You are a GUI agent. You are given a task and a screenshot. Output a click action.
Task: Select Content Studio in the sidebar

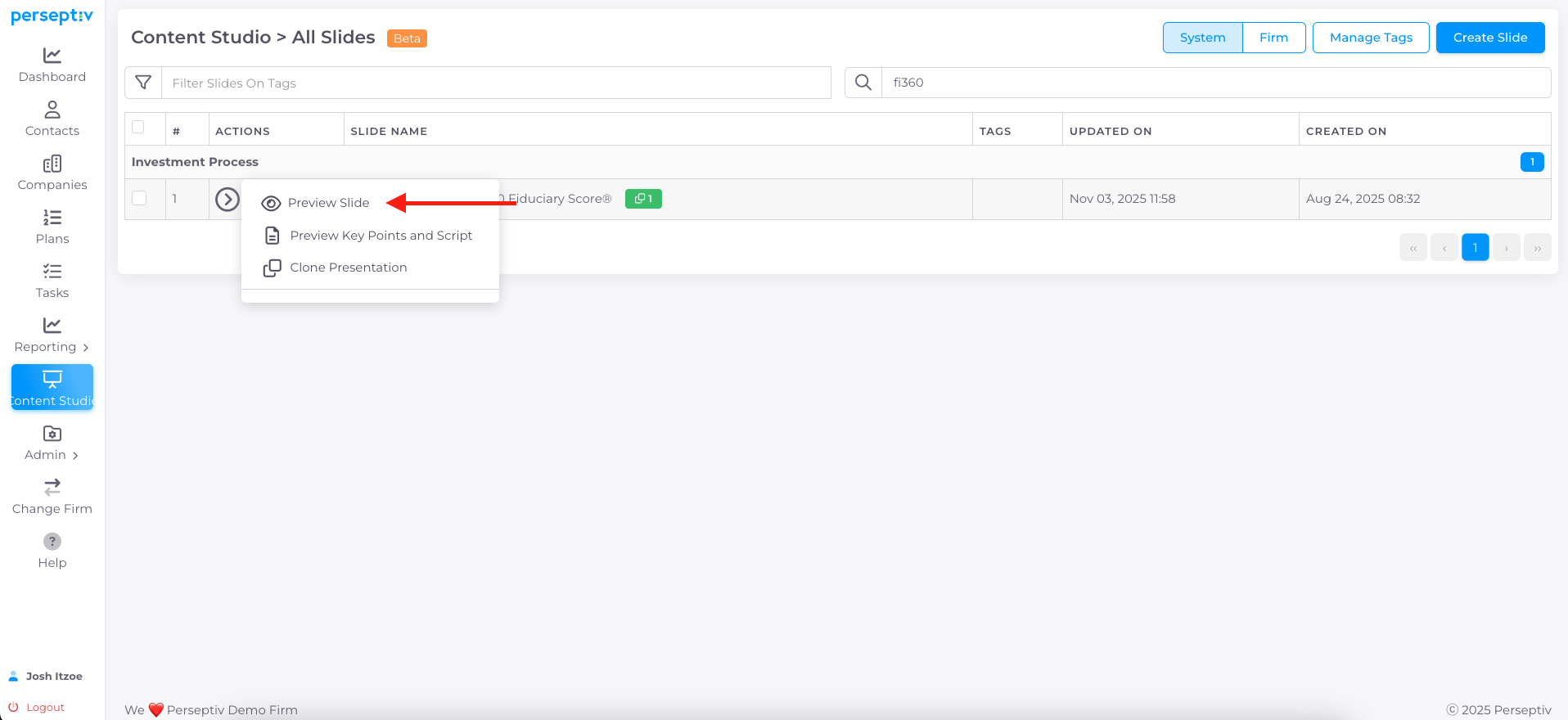(x=52, y=388)
